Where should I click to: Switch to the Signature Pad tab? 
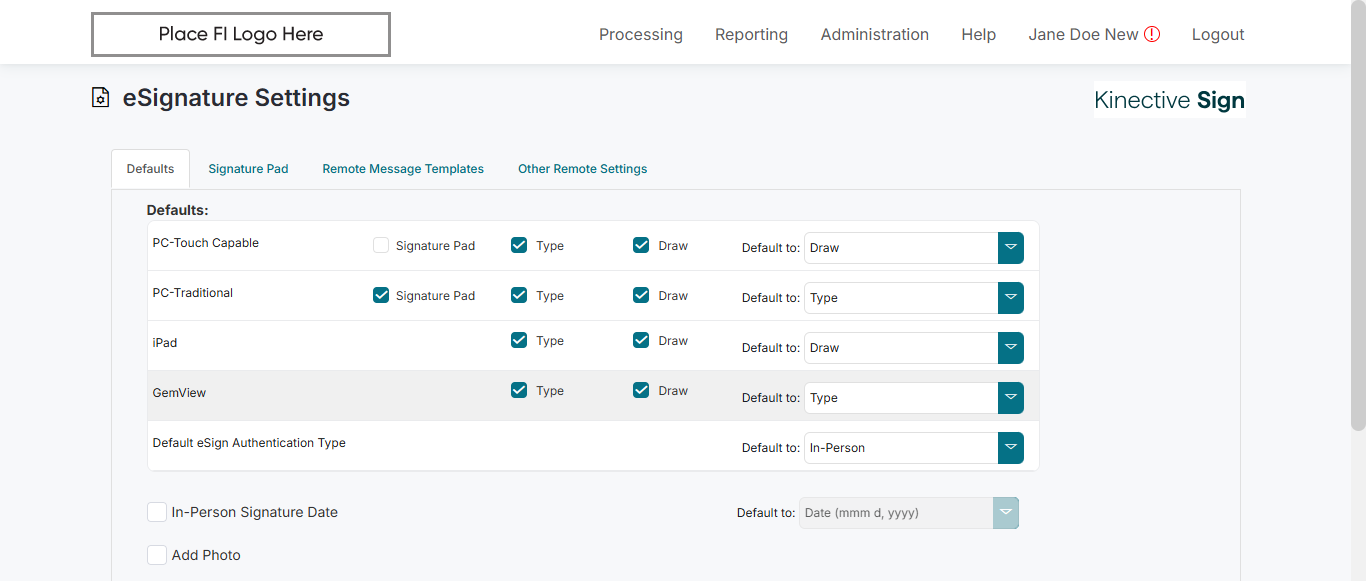(x=248, y=169)
